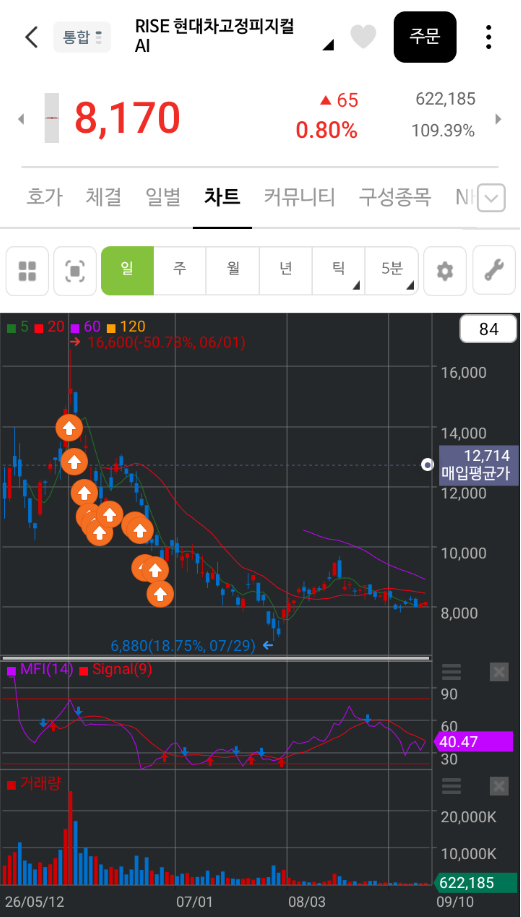This screenshot has width=521, height=917.
Task: Expand the 5분 minute interval dropdown
Action: [392, 271]
